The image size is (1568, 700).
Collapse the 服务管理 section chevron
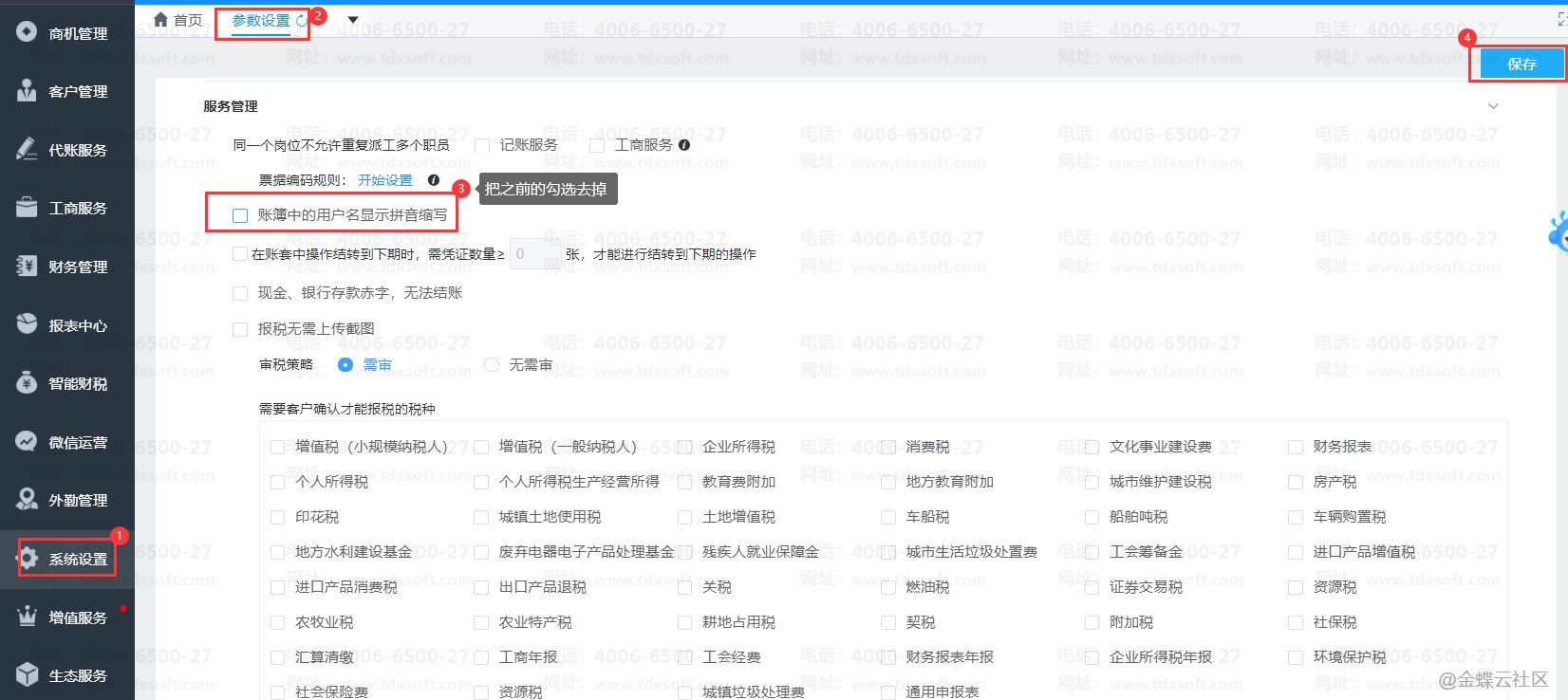coord(1493,106)
